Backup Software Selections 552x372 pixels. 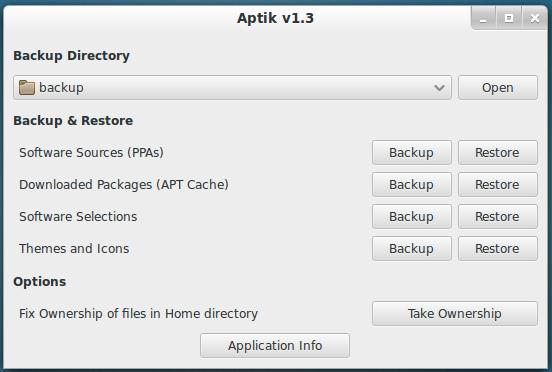412,216
